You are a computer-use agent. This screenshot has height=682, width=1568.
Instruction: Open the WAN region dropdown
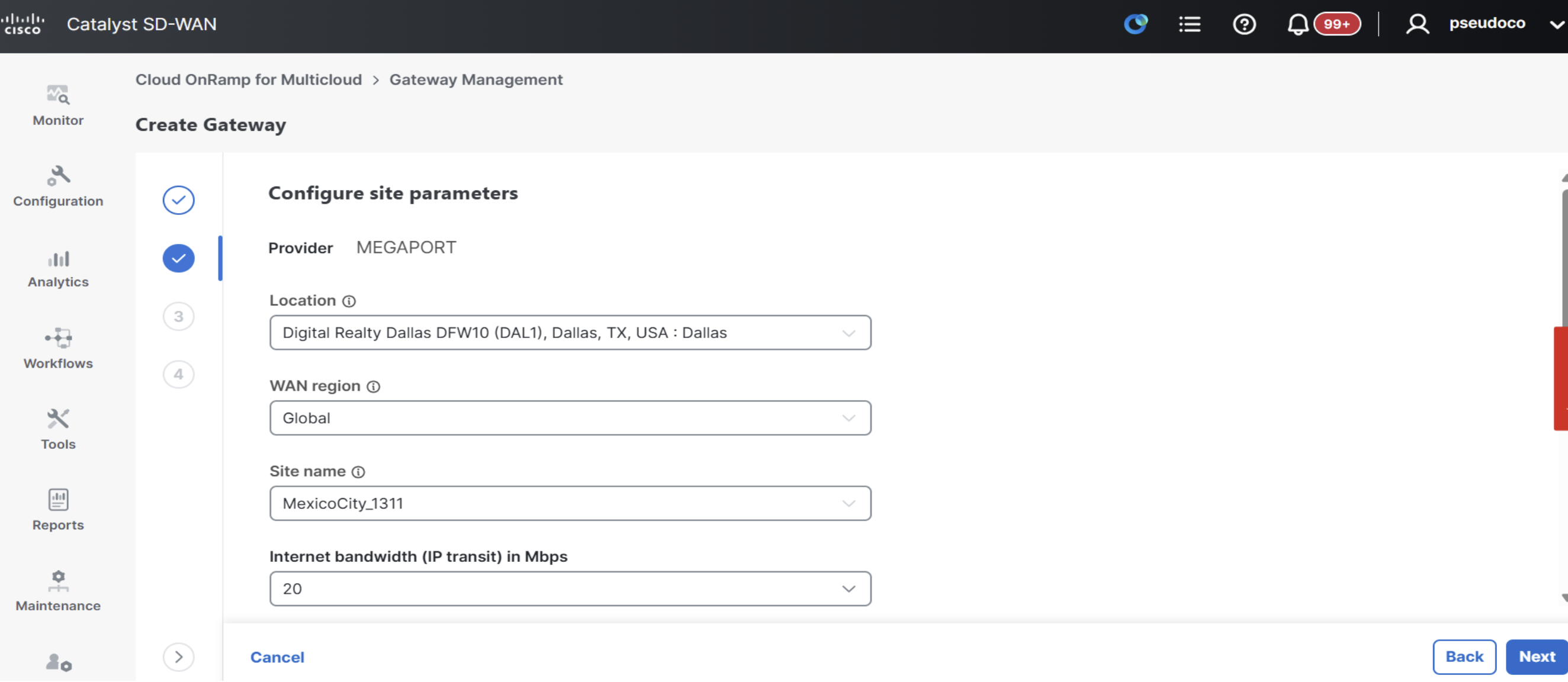tap(570, 418)
